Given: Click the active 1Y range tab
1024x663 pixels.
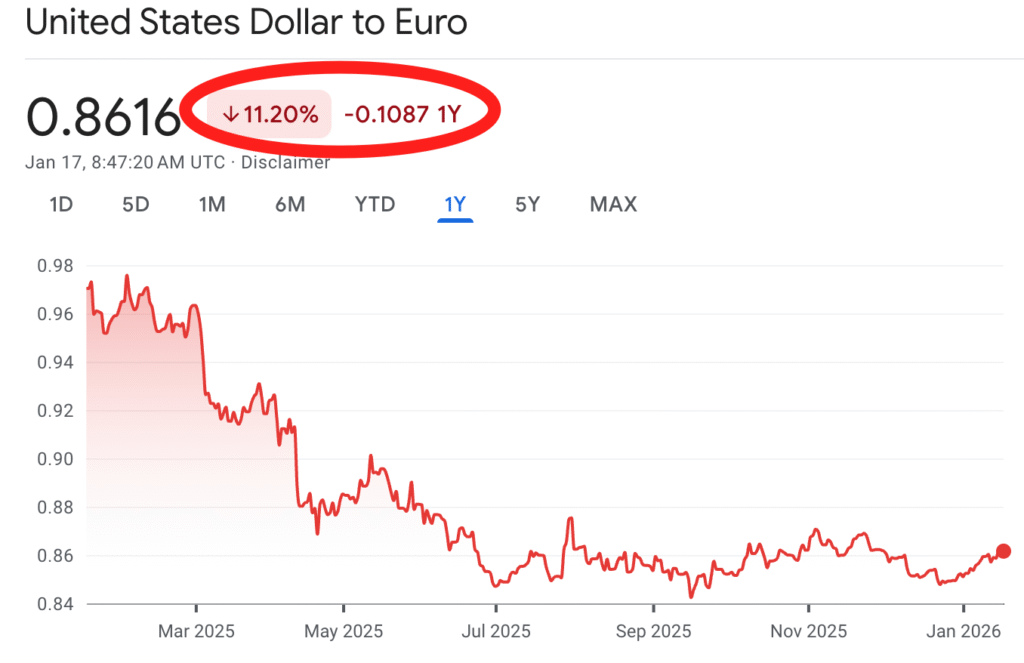Looking at the screenshot, I should point(455,205).
